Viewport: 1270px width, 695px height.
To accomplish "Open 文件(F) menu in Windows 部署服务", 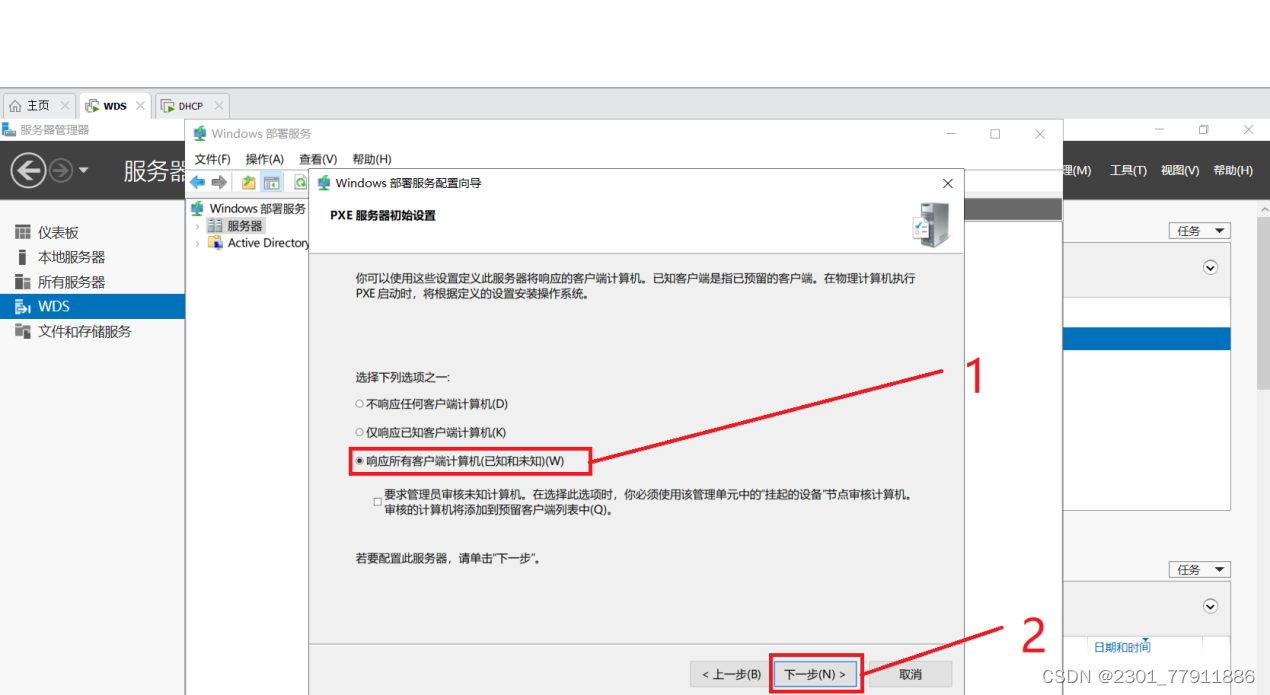I will 212,159.
